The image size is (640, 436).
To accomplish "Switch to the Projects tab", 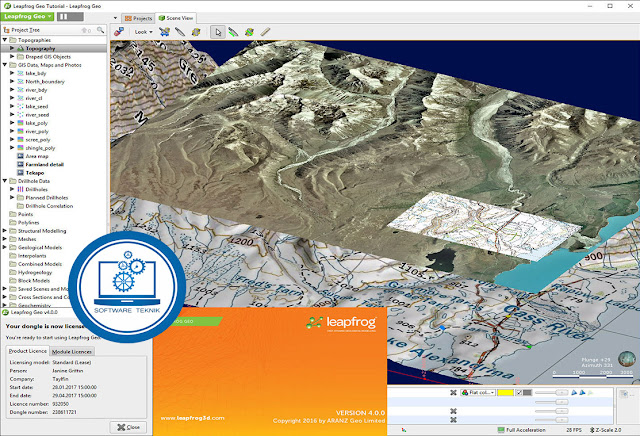I will [138, 18].
